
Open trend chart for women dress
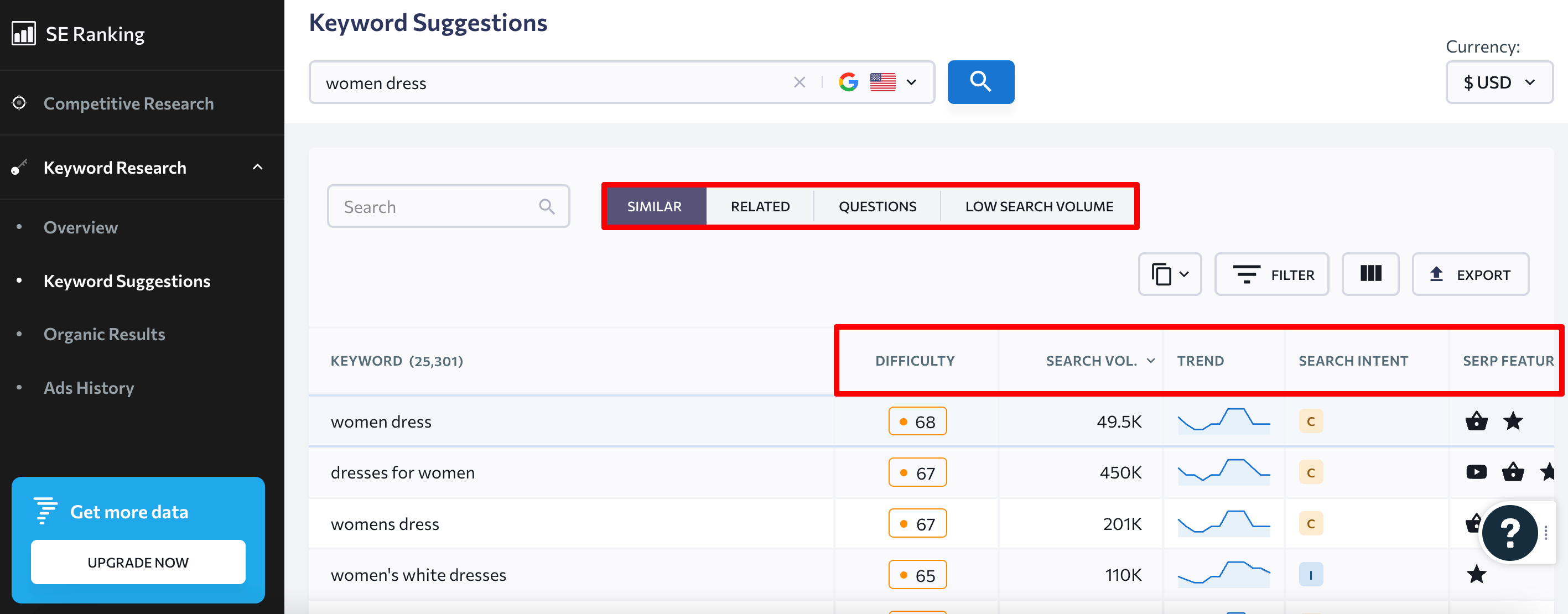coord(1223,420)
